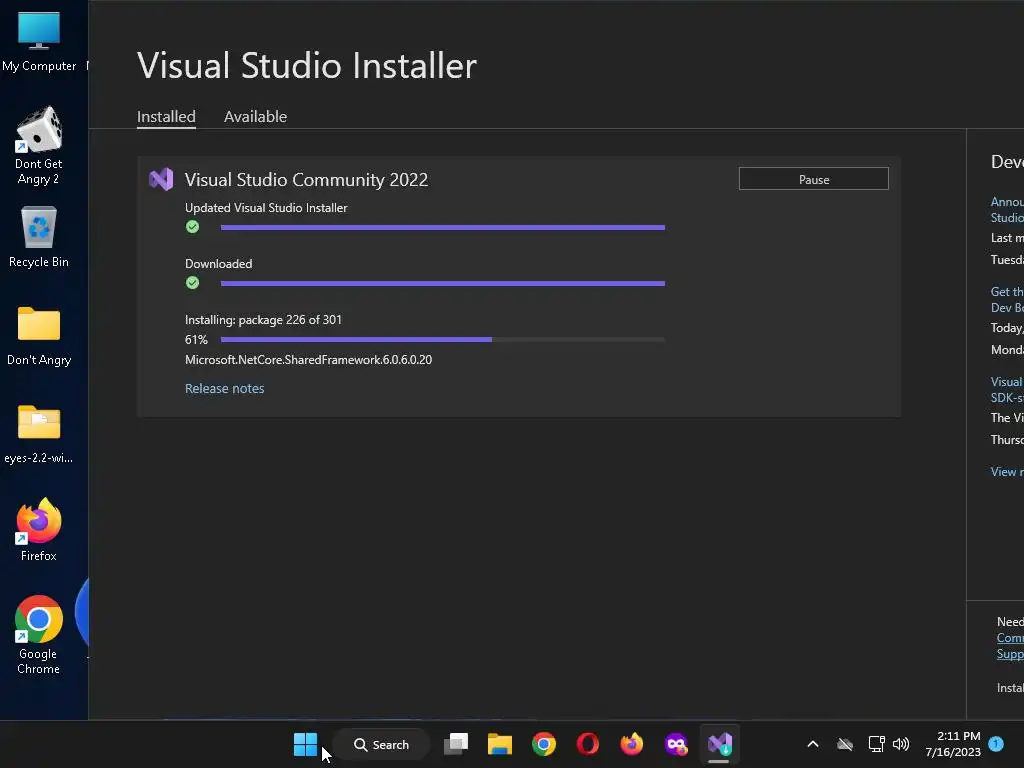This screenshot has height=768, width=1024.
Task: Open the Don't Angry folder icon
Action: click(x=39, y=335)
